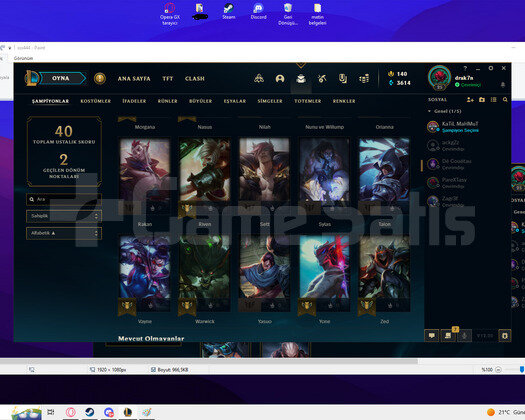Open the Your Shop cards icon in top bar
The width and height of the screenshot is (525, 420).
tap(343, 79)
